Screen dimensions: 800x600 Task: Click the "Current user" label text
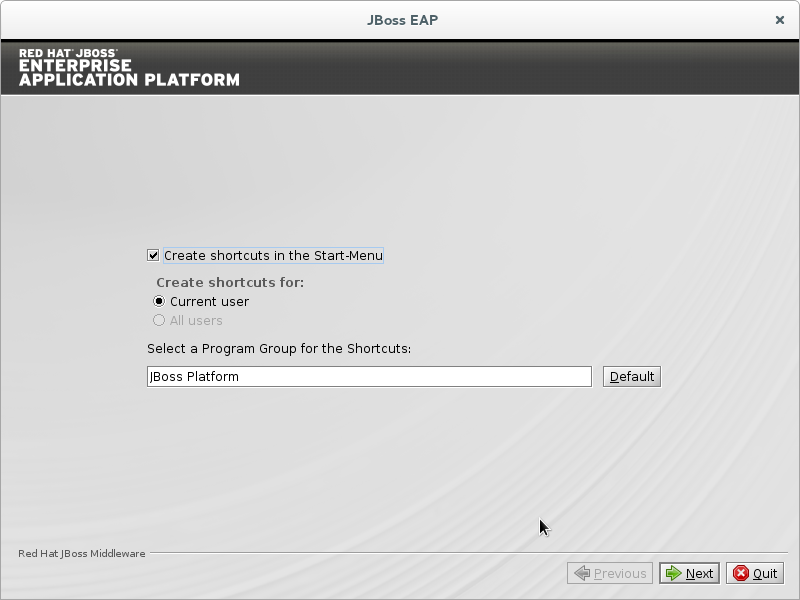(x=209, y=301)
